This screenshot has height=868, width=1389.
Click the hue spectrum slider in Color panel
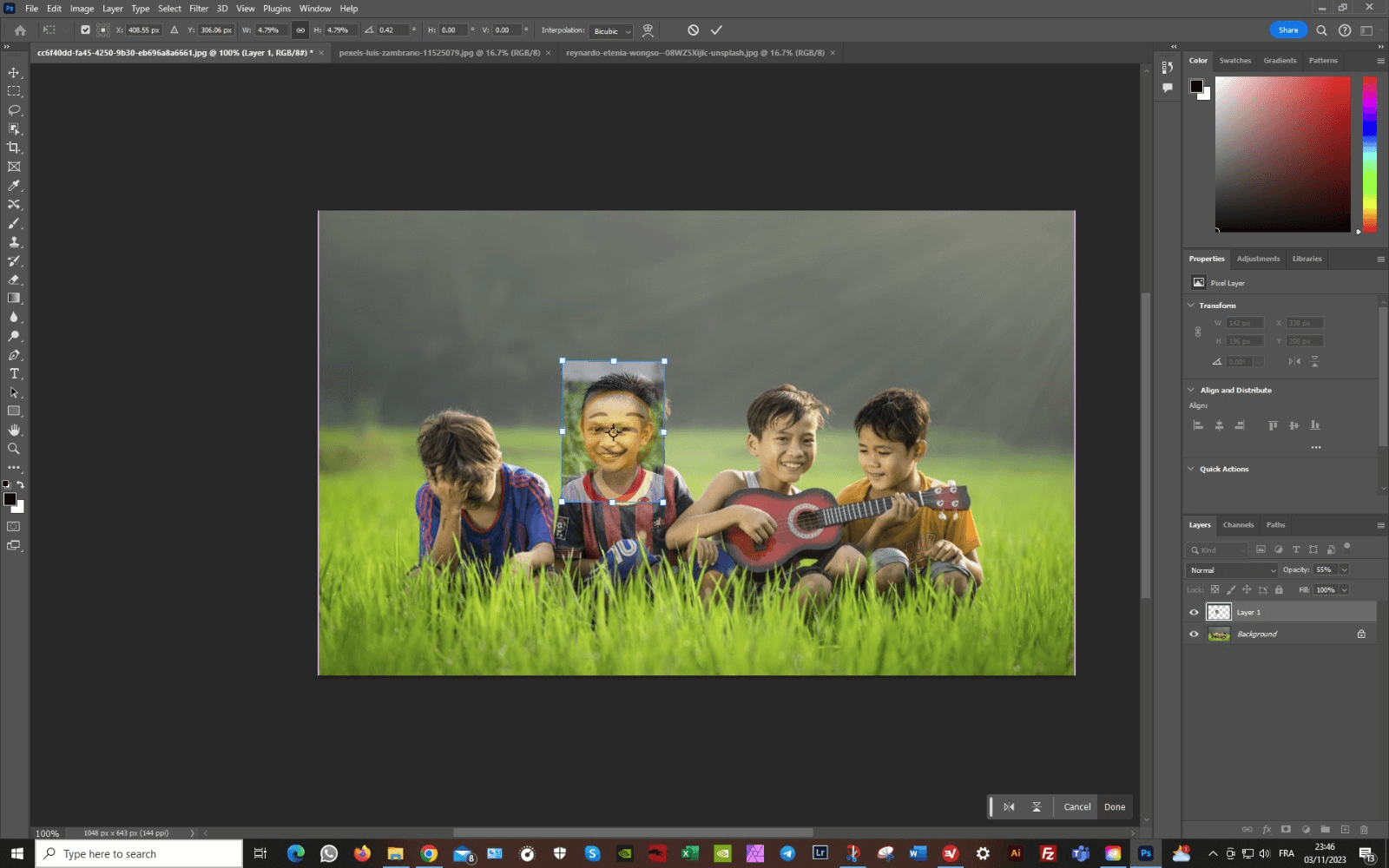pos(1369,155)
